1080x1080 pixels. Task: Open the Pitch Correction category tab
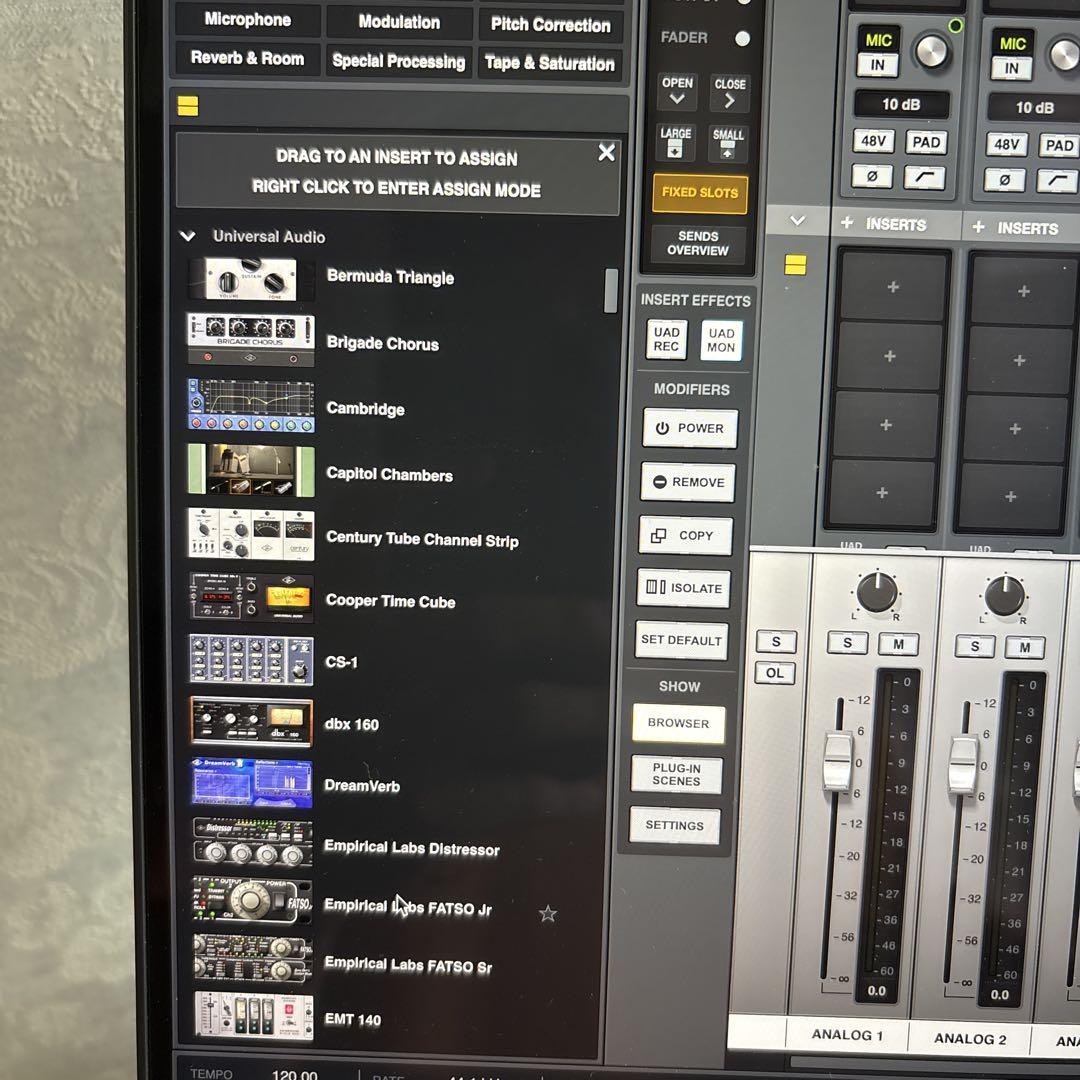pos(550,25)
